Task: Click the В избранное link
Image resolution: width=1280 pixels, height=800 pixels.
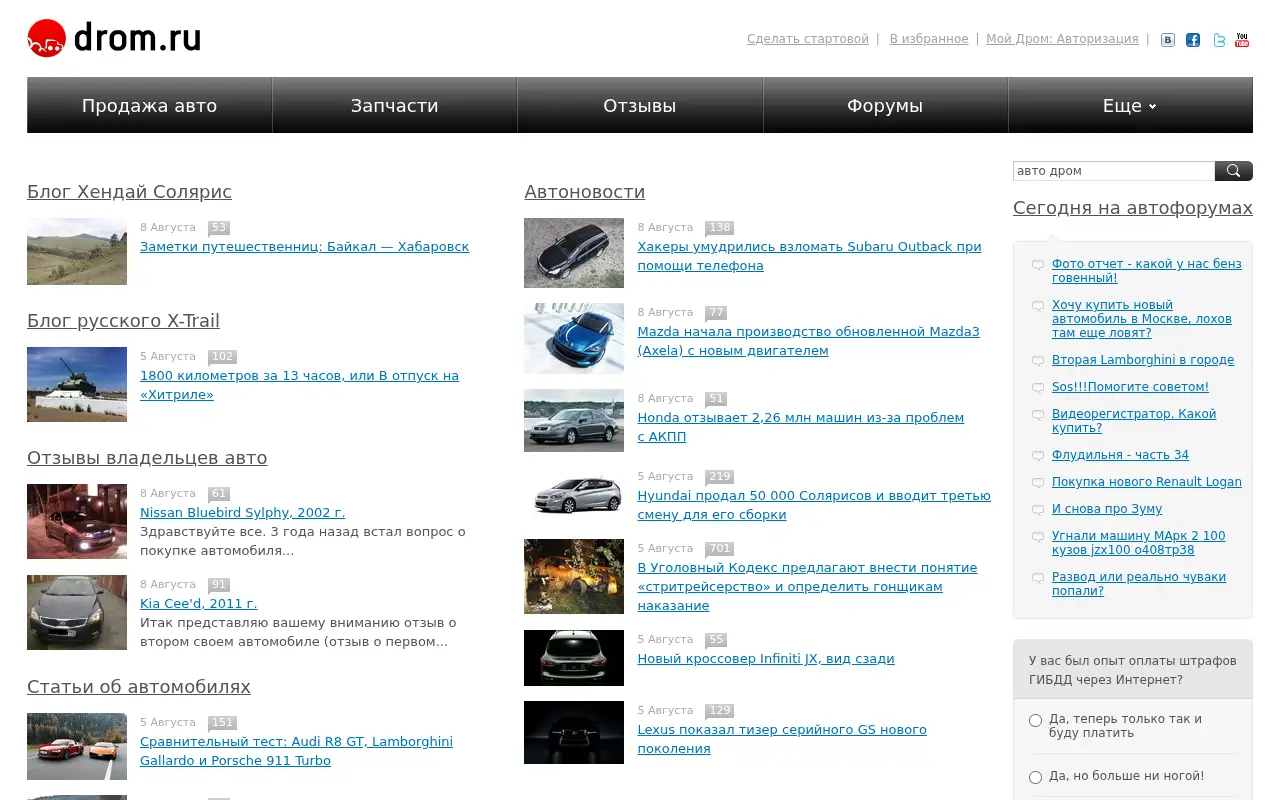Action: pos(929,39)
